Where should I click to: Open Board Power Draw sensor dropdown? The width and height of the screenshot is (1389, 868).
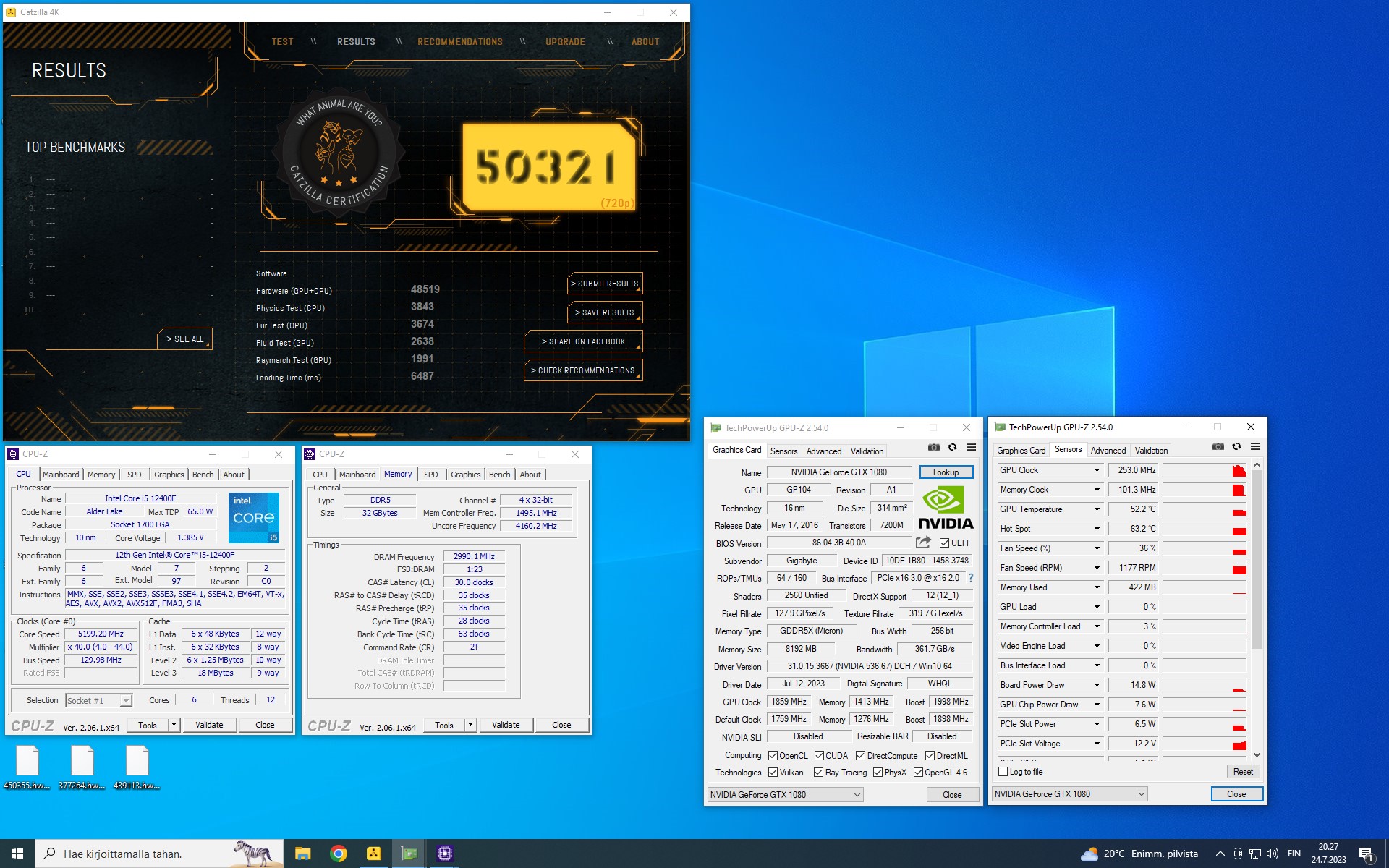1097,685
